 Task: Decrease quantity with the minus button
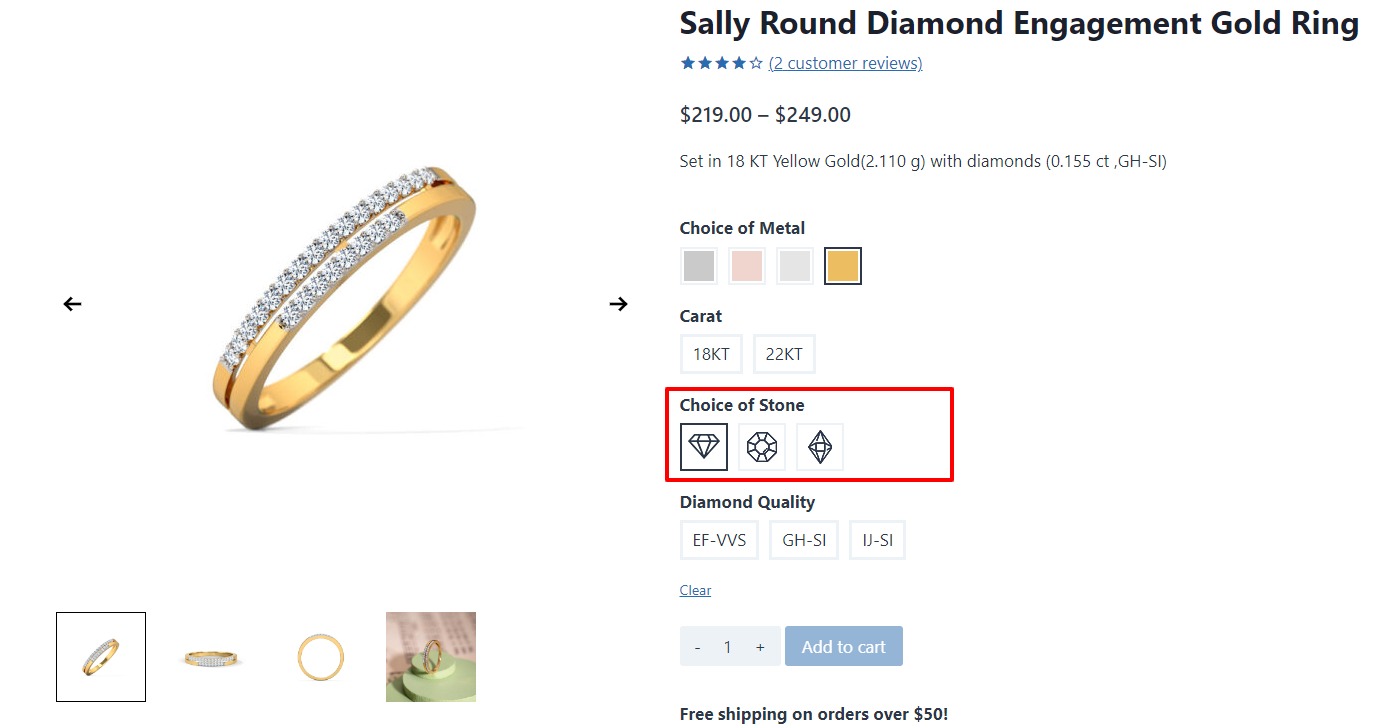coord(697,647)
